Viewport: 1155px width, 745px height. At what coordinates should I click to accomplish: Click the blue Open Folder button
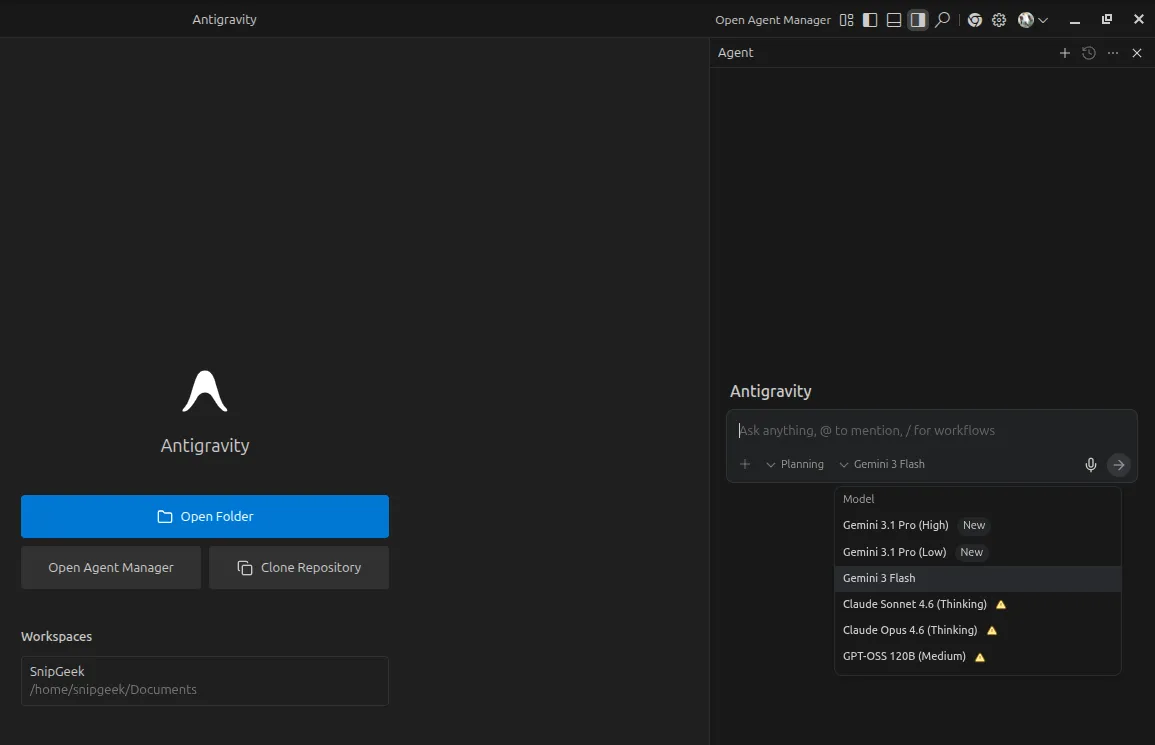[x=205, y=517]
